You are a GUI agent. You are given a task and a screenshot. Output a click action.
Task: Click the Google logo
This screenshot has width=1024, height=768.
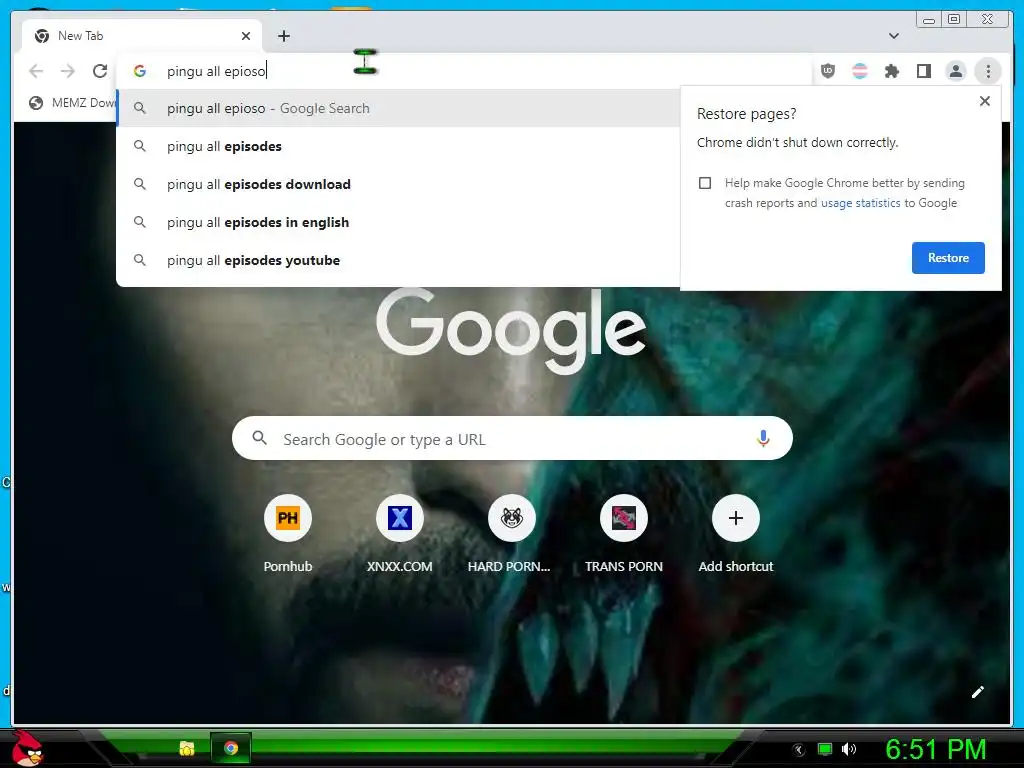511,331
